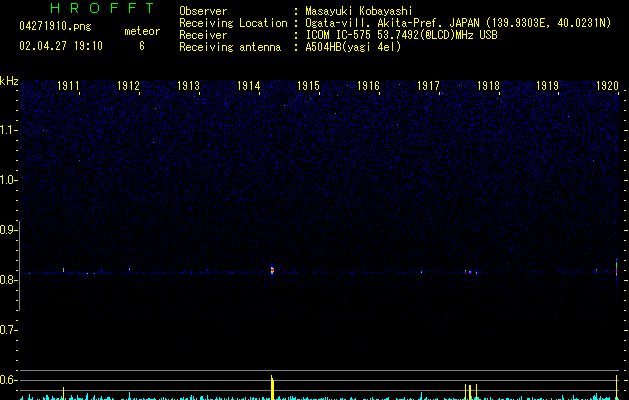The image size is (629, 400).
Task: Click the Receiving antenna label
Action: pos(230,47)
